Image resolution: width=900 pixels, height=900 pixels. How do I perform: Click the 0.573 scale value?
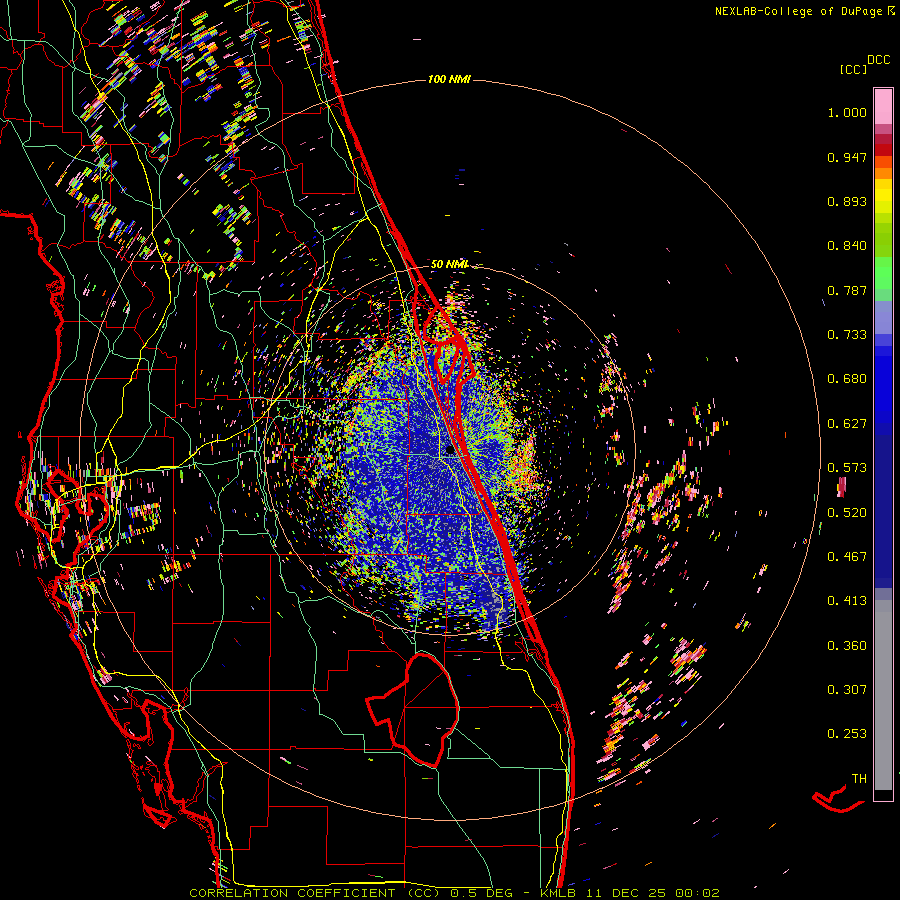coord(847,468)
